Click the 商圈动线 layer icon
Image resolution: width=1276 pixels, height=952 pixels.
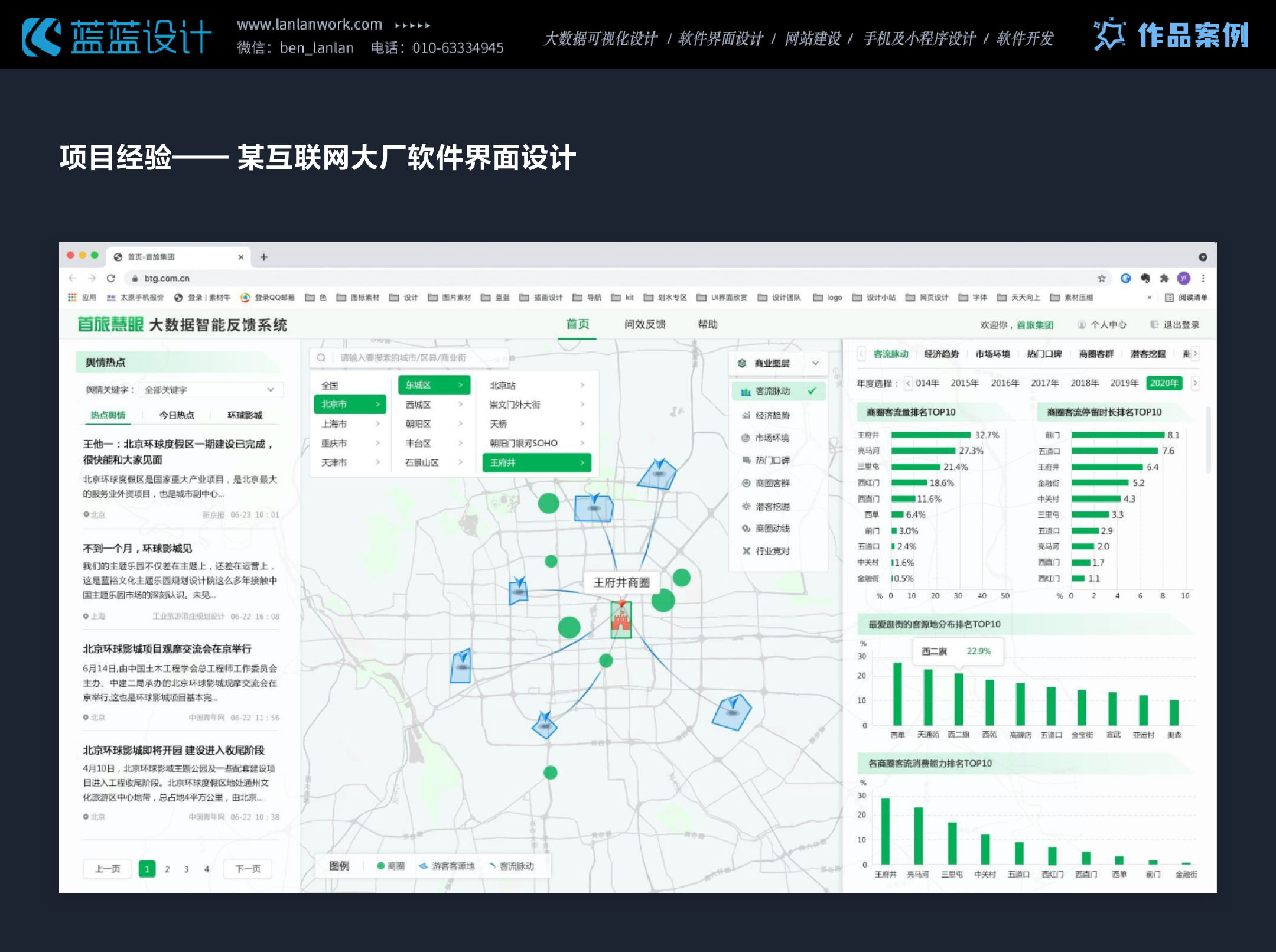tap(746, 529)
